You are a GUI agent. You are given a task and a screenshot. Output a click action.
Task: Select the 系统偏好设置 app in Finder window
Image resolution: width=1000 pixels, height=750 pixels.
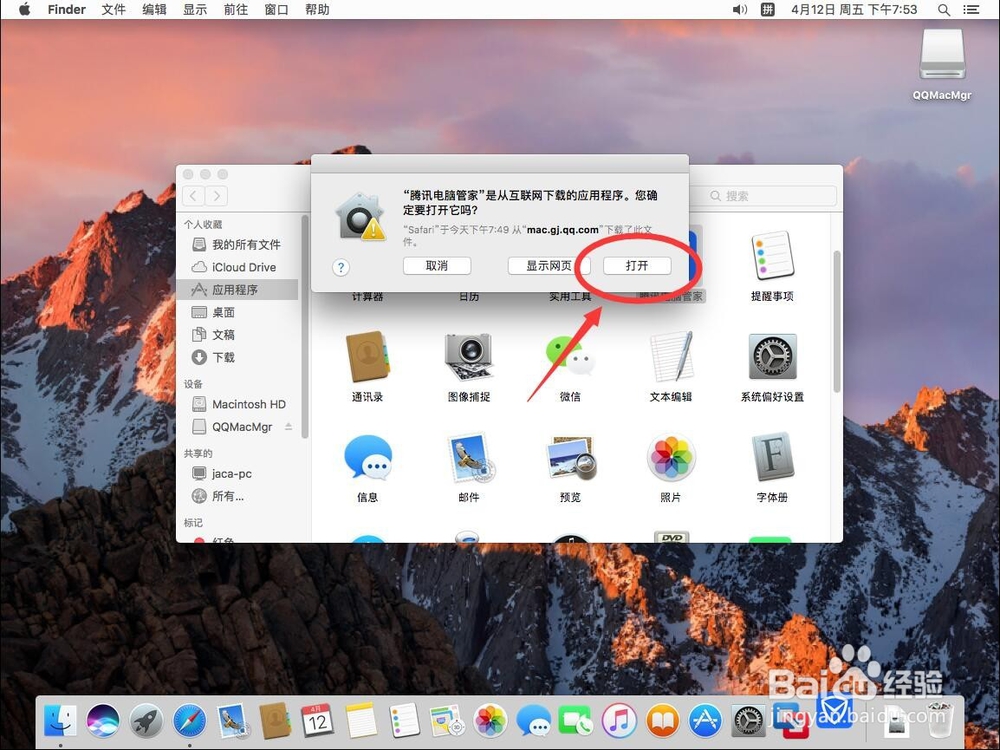pyautogui.click(x=772, y=357)
